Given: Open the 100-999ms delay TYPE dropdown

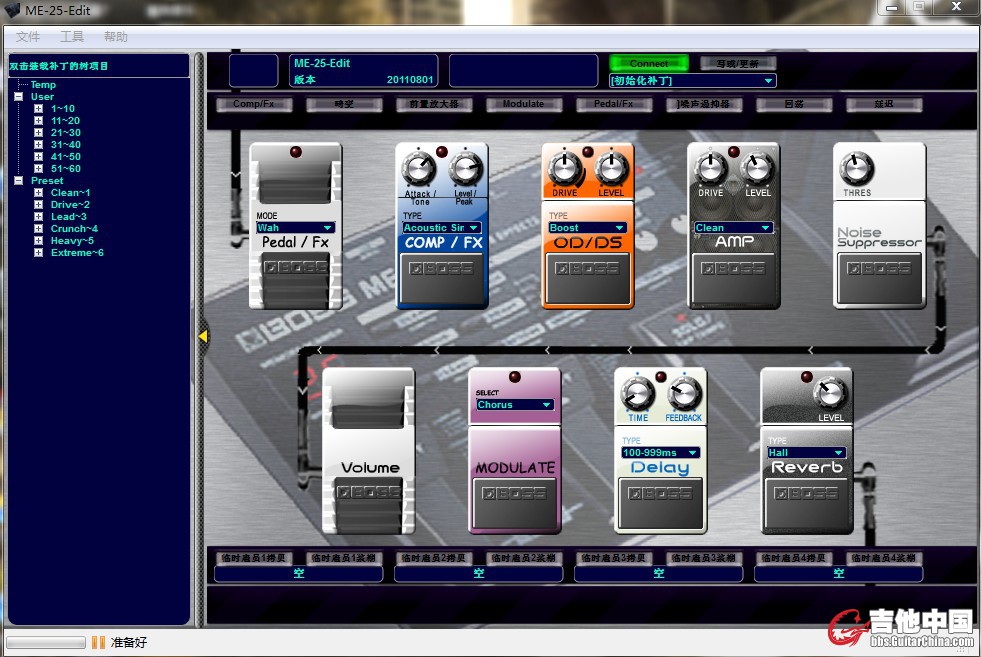Looking at the screenshot, I should (660, 452).
